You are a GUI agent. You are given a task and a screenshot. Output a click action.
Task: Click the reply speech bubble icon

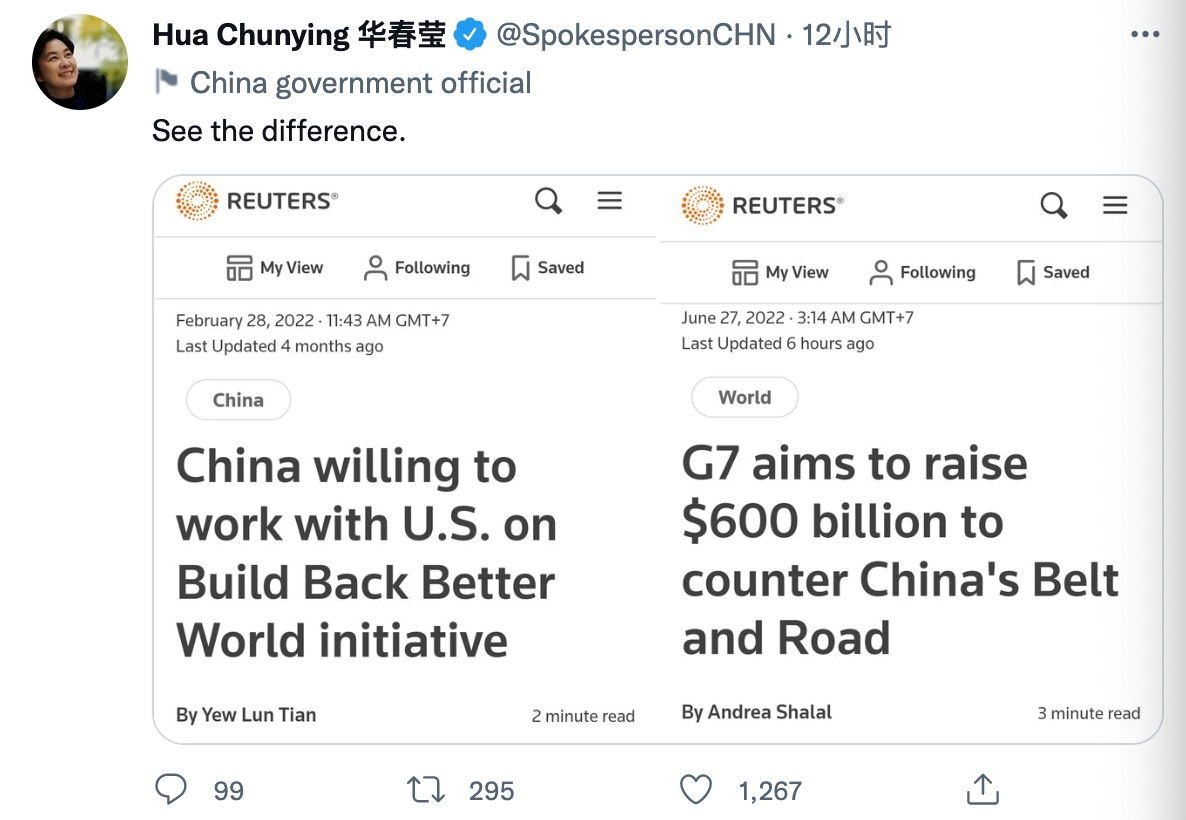[170, 789]
